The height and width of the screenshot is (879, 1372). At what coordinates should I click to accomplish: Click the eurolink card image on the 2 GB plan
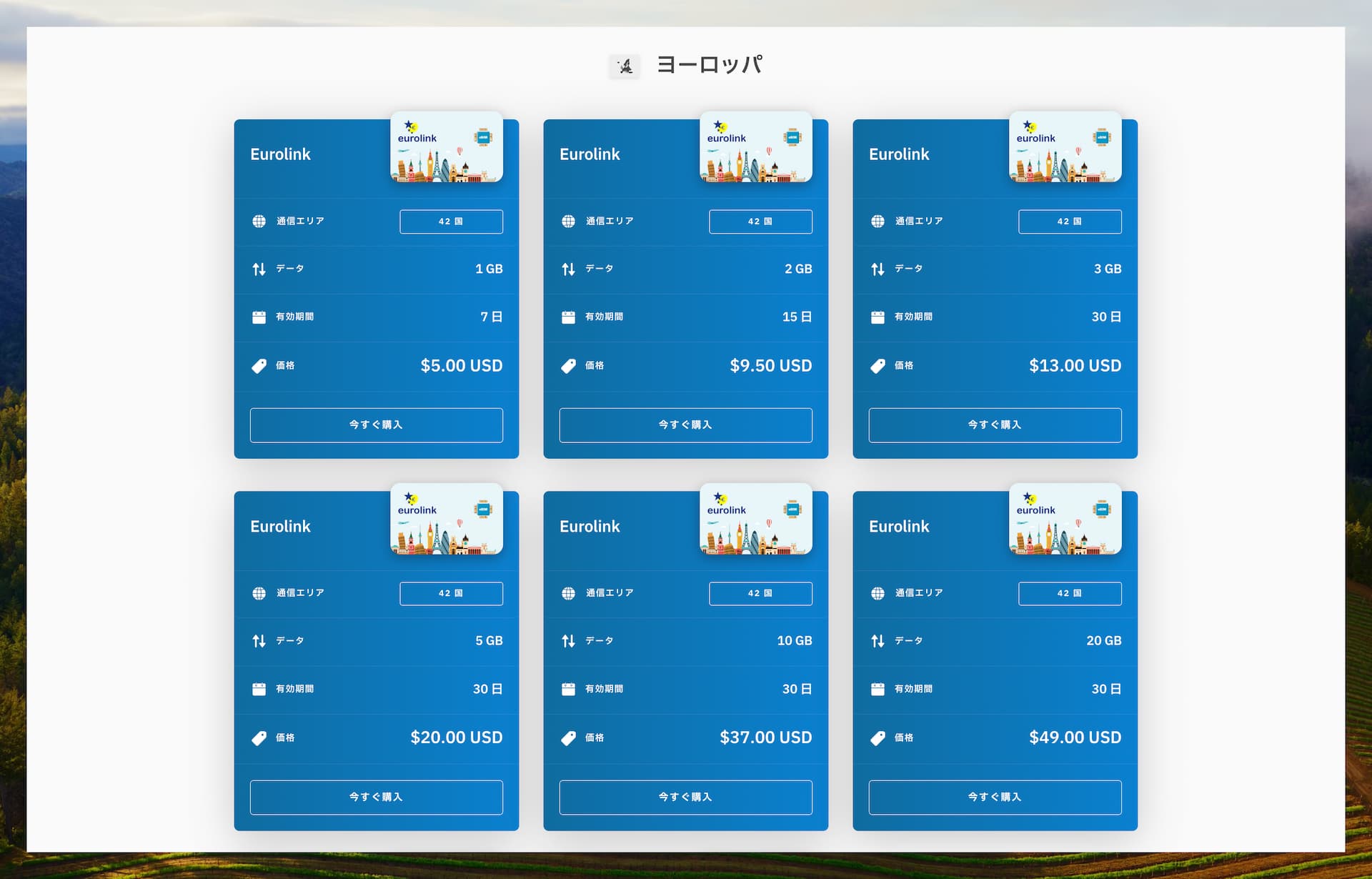[x=756, y=146]
